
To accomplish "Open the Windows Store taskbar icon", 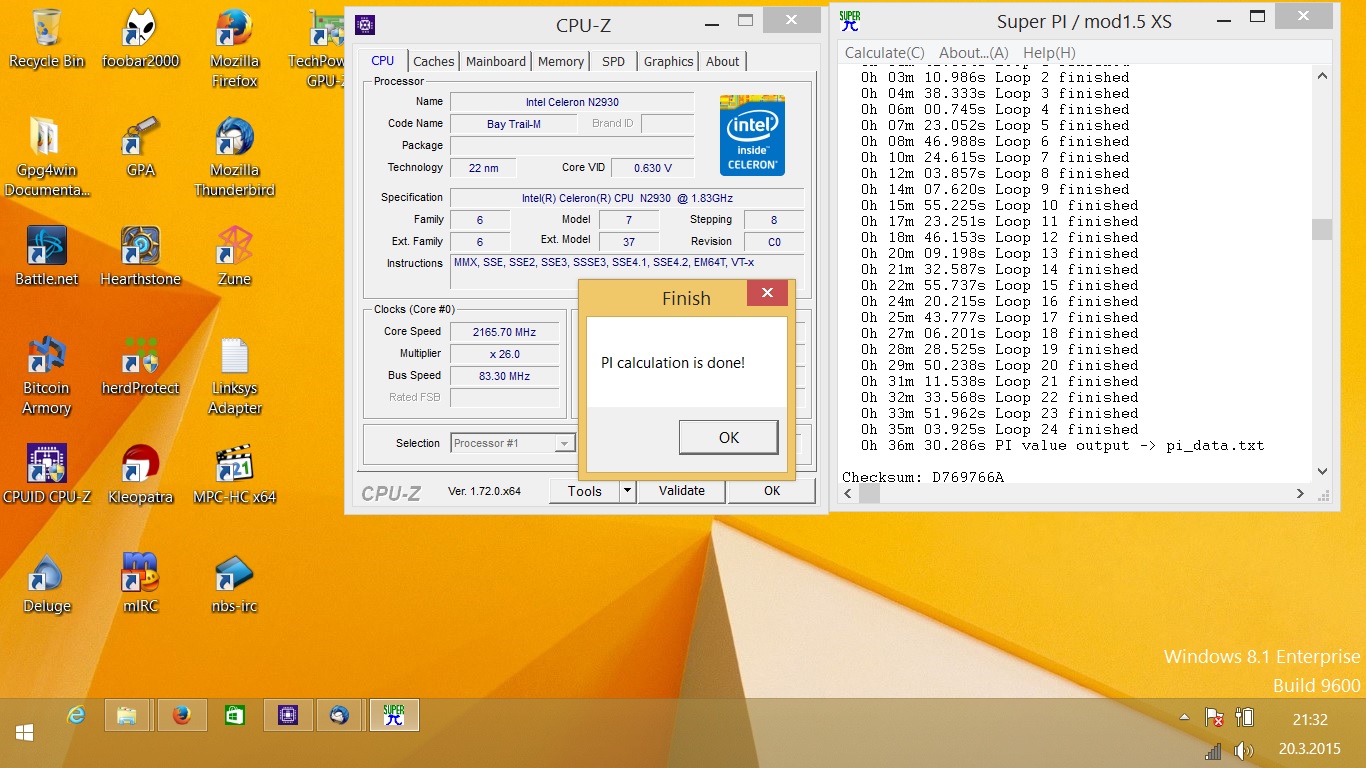I will tap(234, 715).
